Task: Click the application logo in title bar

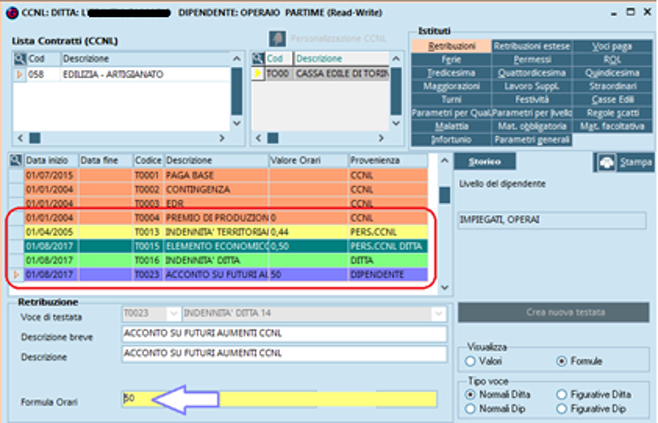Action: 12,13
